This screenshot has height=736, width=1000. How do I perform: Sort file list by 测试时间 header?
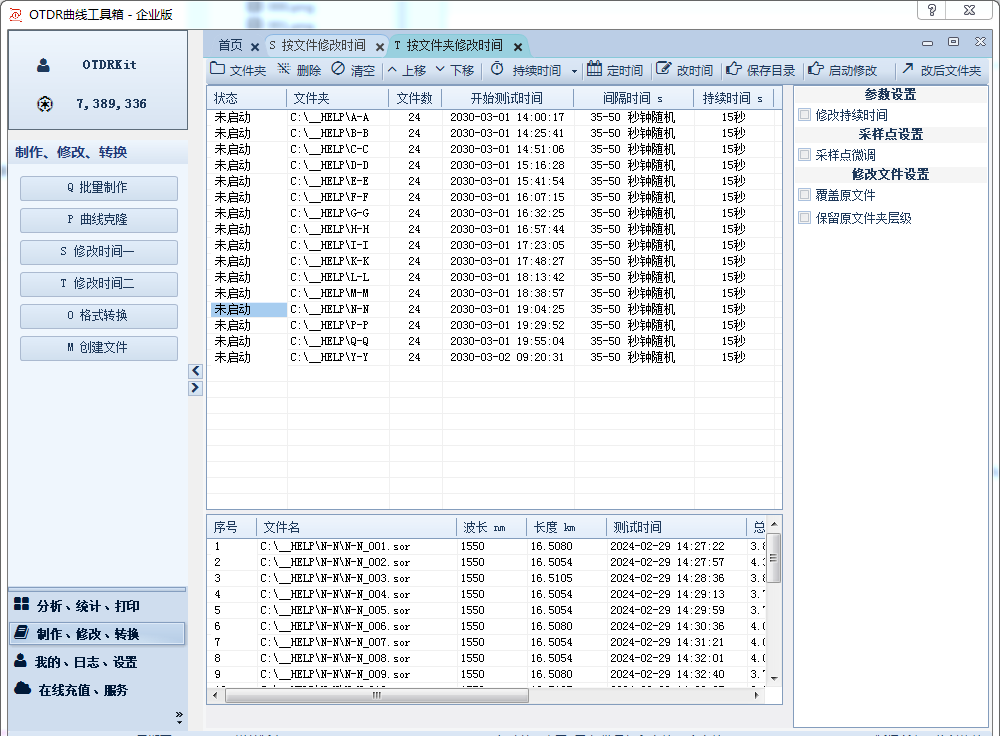pos(676,527)
